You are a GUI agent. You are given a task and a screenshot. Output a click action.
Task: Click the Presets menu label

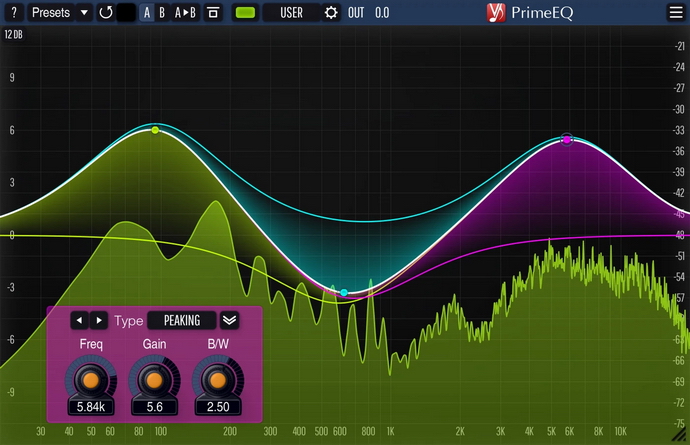(51, 12)
